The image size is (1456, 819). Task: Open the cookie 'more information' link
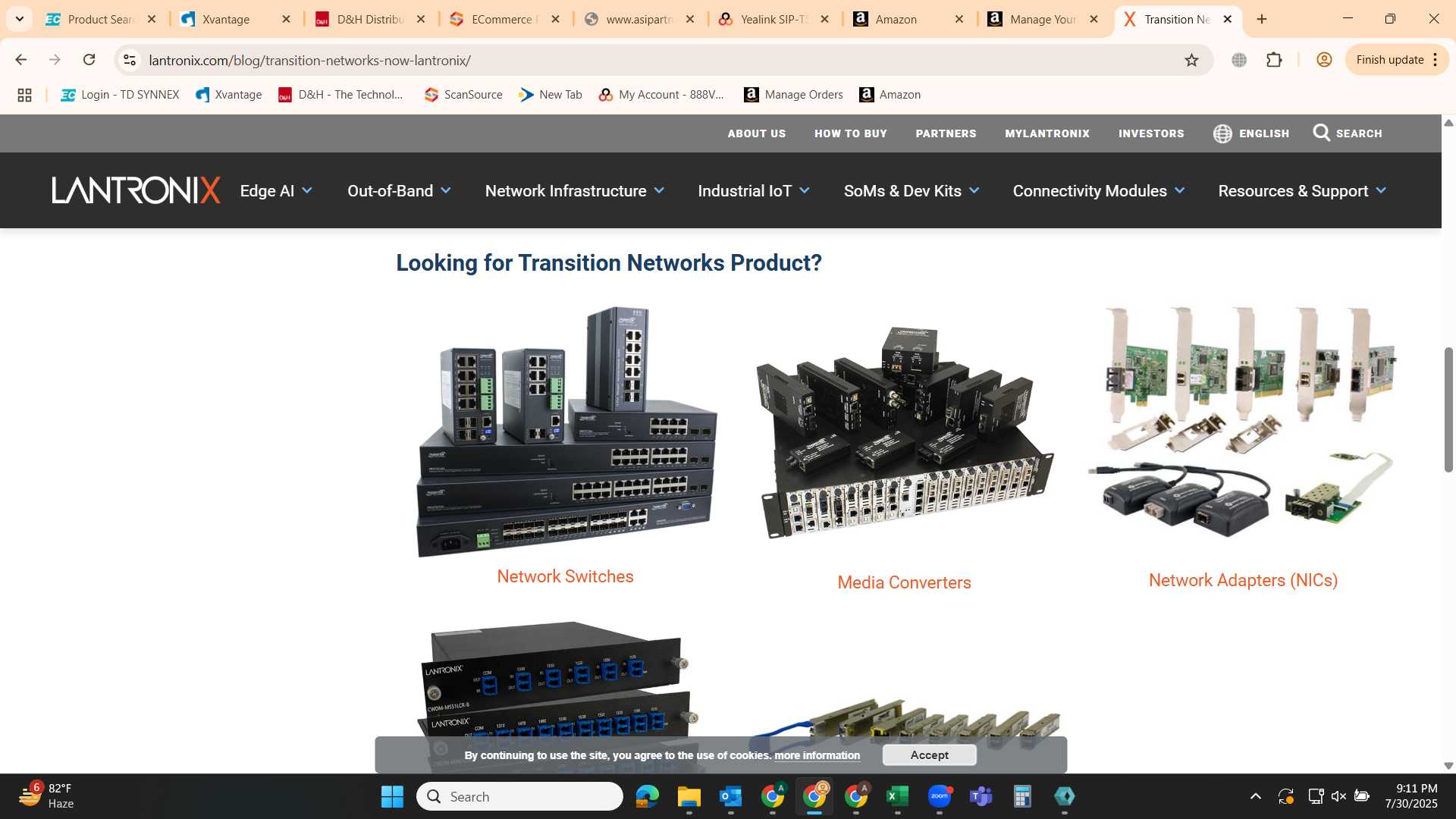coord(817,755)
